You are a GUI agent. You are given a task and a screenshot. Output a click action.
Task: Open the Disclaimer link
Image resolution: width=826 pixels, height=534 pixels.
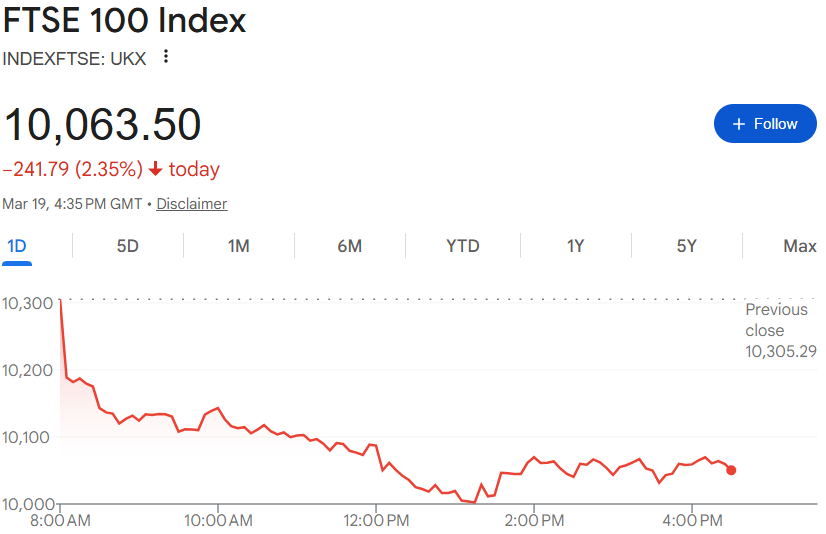pyautogui.click(x=192, y=204)
